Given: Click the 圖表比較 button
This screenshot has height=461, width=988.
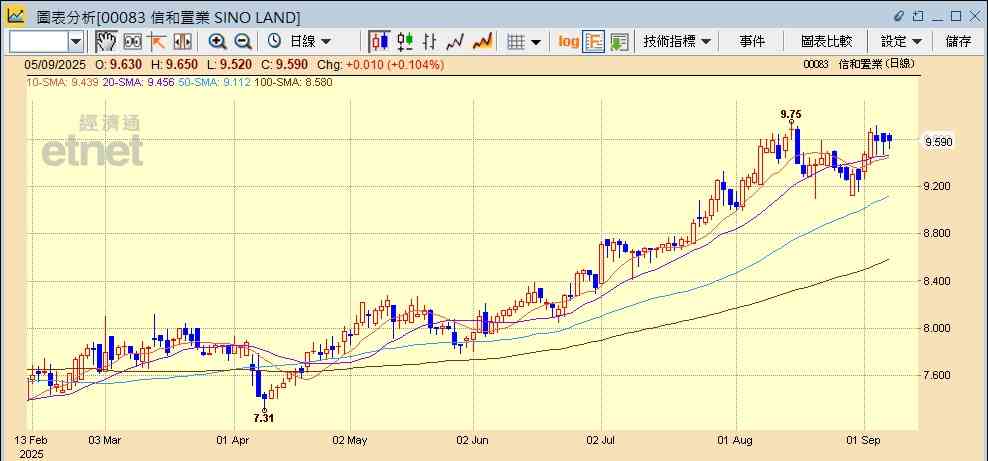Looking at the screenshot, I should click(827, 42).
